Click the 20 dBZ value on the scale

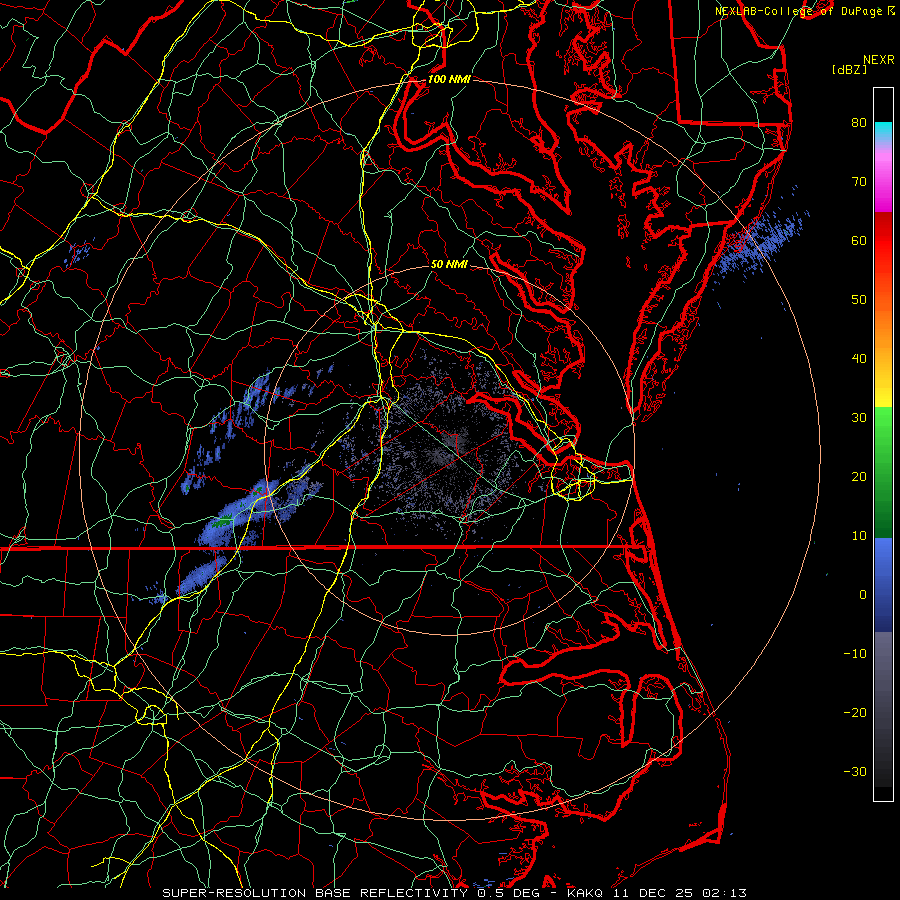pyautogui.click(x=859, y=476)
